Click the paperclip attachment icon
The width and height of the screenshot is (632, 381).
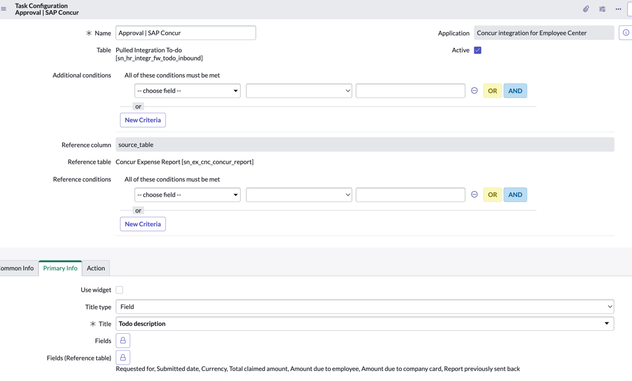[x=586, y=9]
